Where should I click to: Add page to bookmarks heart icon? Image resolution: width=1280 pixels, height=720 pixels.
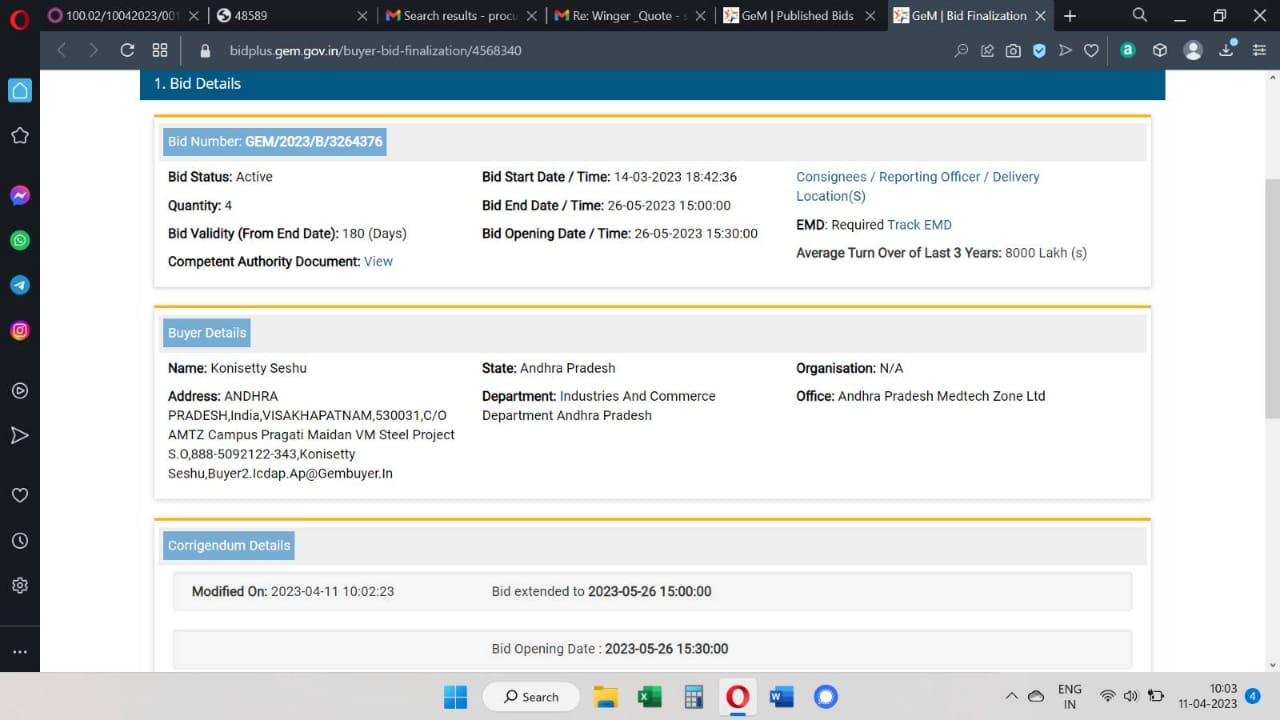click(x=1091, y=50)
